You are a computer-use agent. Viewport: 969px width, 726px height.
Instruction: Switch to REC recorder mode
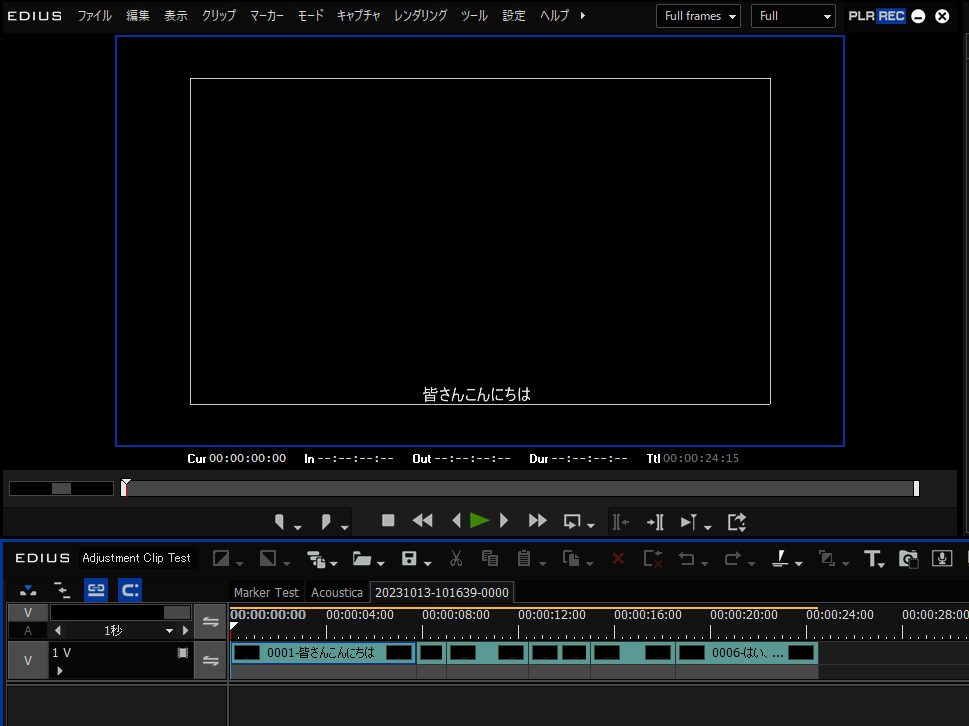[891, 16]
